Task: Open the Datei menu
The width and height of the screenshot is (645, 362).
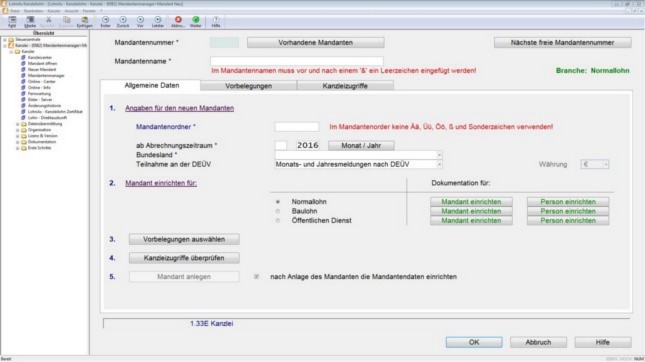Action: (x=15, y=11)
